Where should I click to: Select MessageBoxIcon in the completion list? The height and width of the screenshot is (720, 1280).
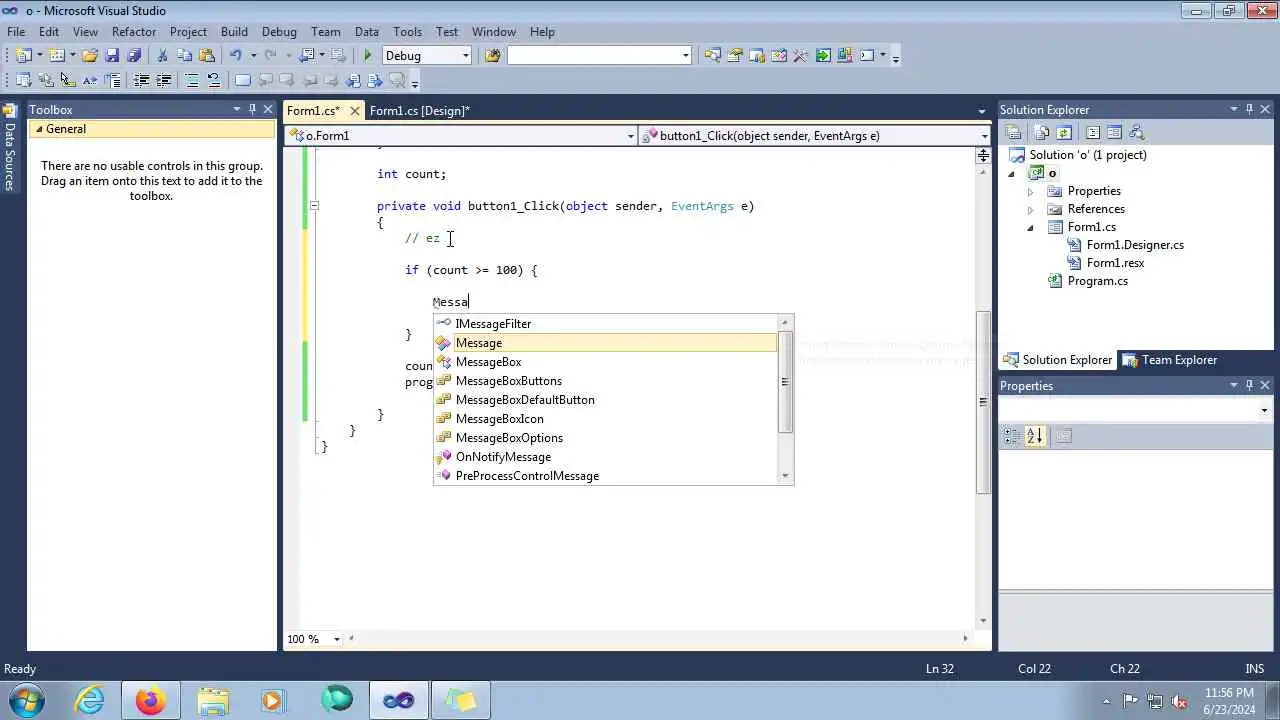605,419
